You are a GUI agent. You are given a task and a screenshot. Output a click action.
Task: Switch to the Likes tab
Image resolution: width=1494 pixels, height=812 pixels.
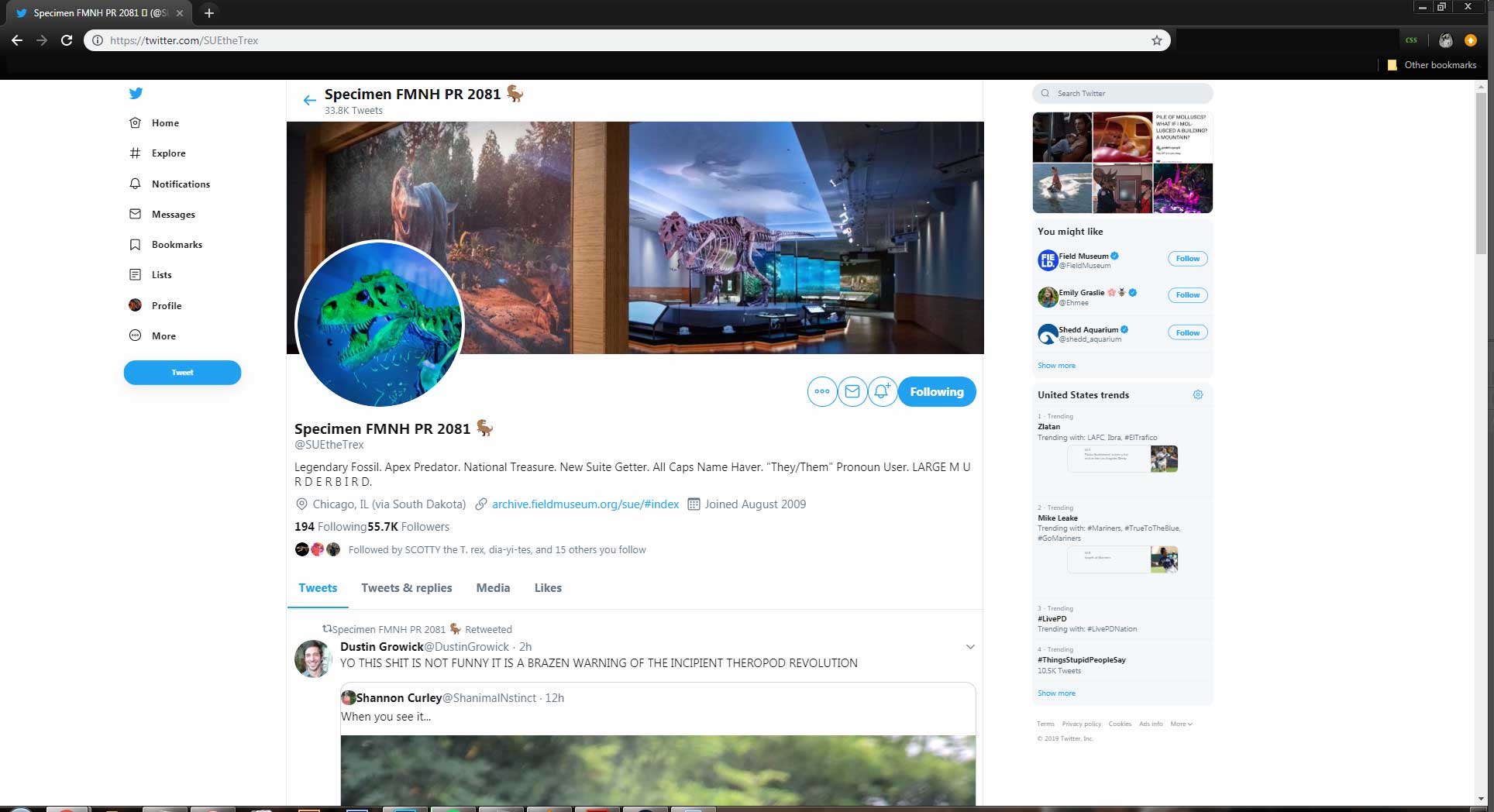(x=548, y=588)
